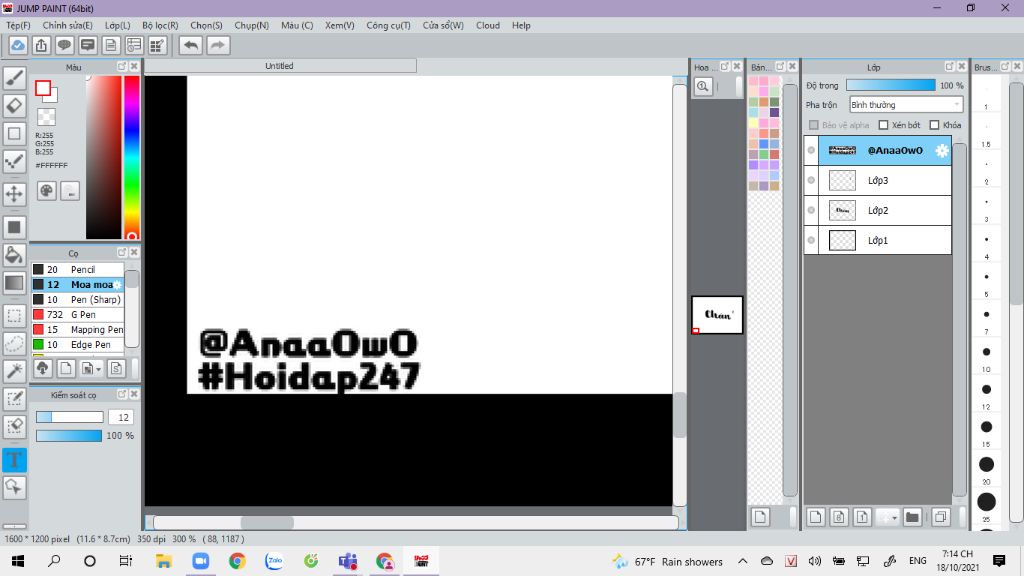Select the G Pen brush
Screen dimensions: 1024x576
(78, 314)
